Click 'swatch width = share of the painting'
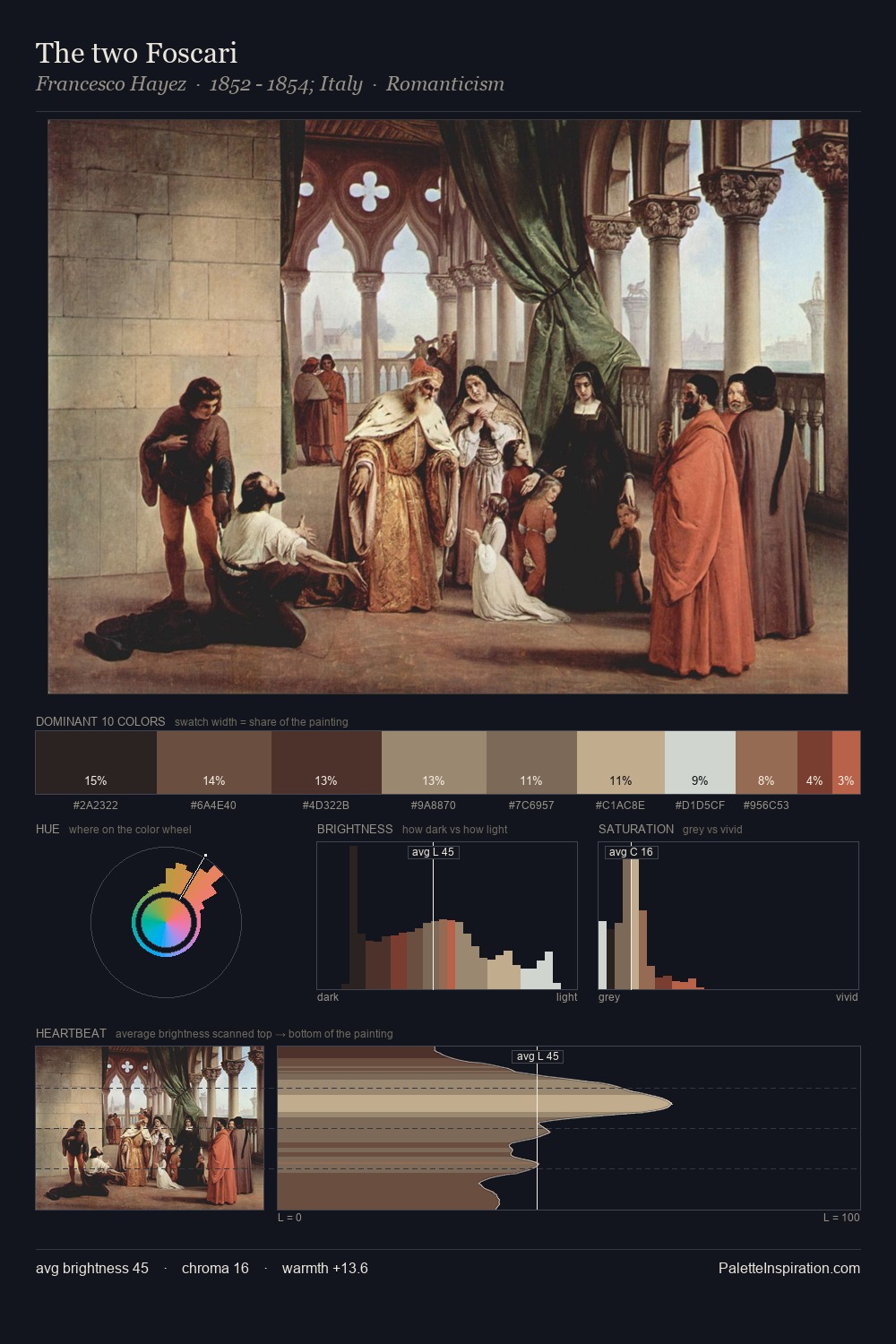 pyautogui.click(x=262, y=722)
